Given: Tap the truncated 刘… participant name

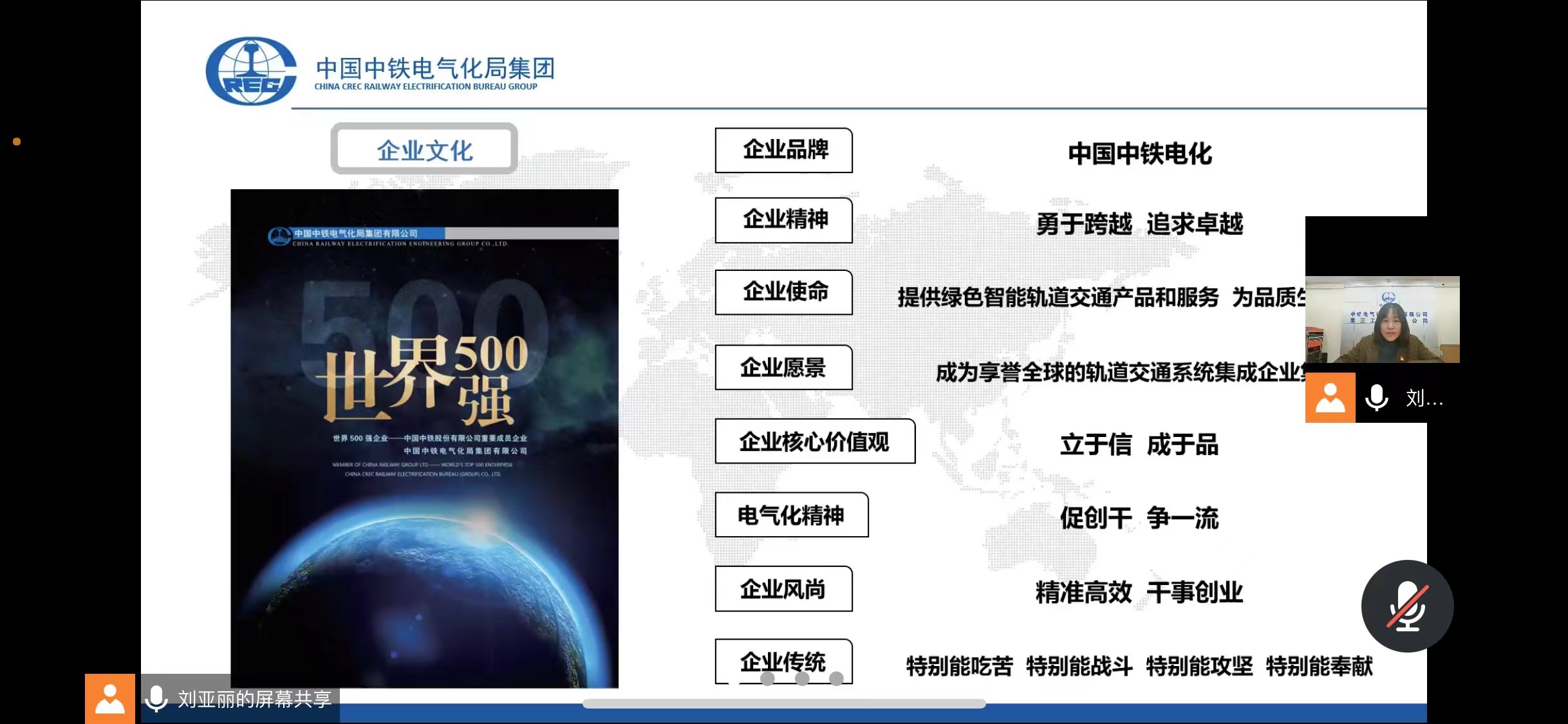Looking at the screenshot, I should [1424, 398].
